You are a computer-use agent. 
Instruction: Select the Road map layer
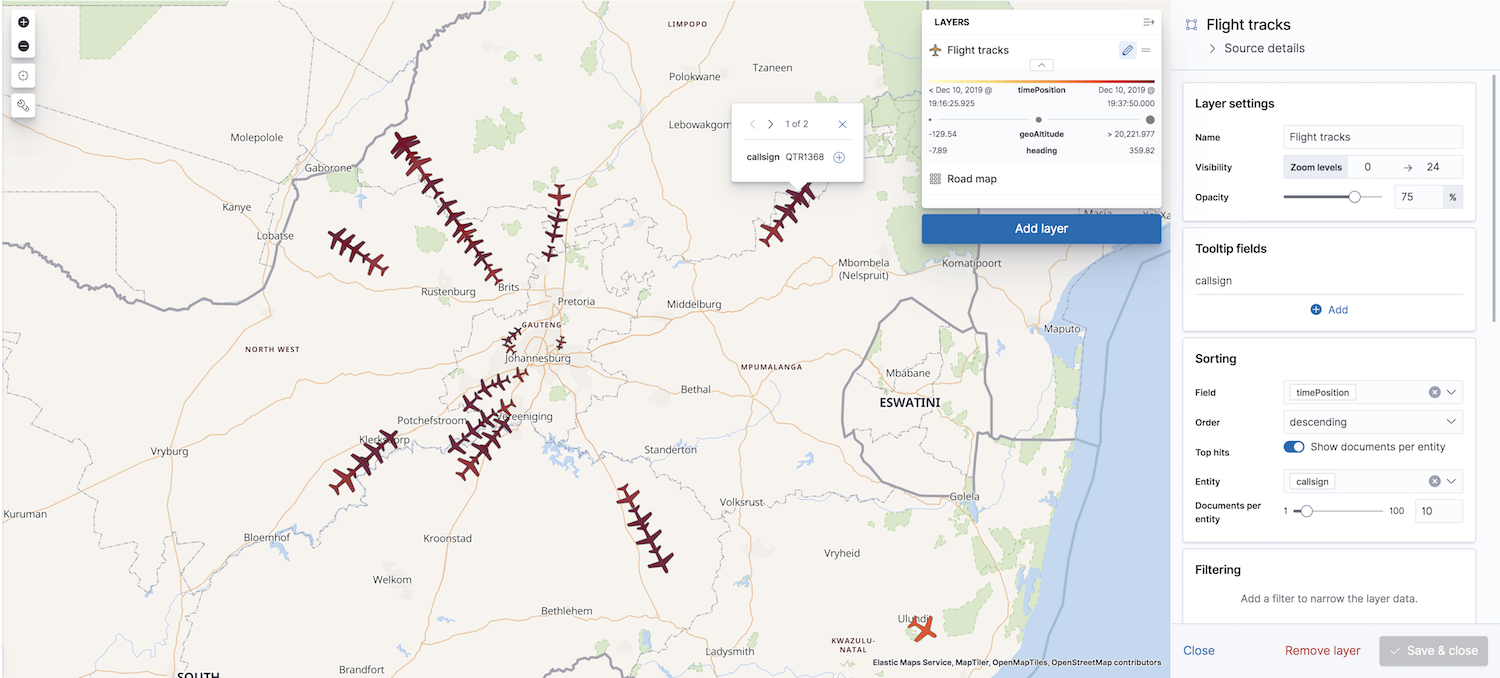[971, 179]
